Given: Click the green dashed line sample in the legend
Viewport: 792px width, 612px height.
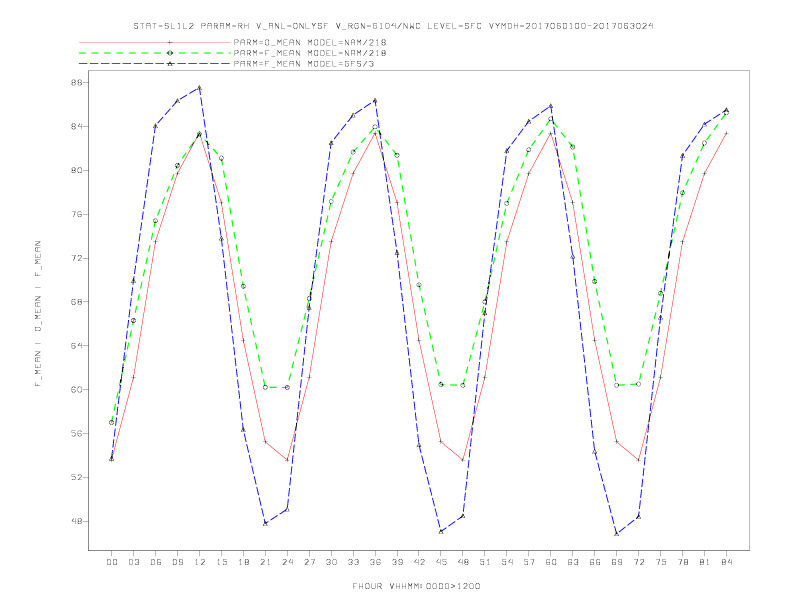Looking at the screenshot, I should tap(155, 53).
